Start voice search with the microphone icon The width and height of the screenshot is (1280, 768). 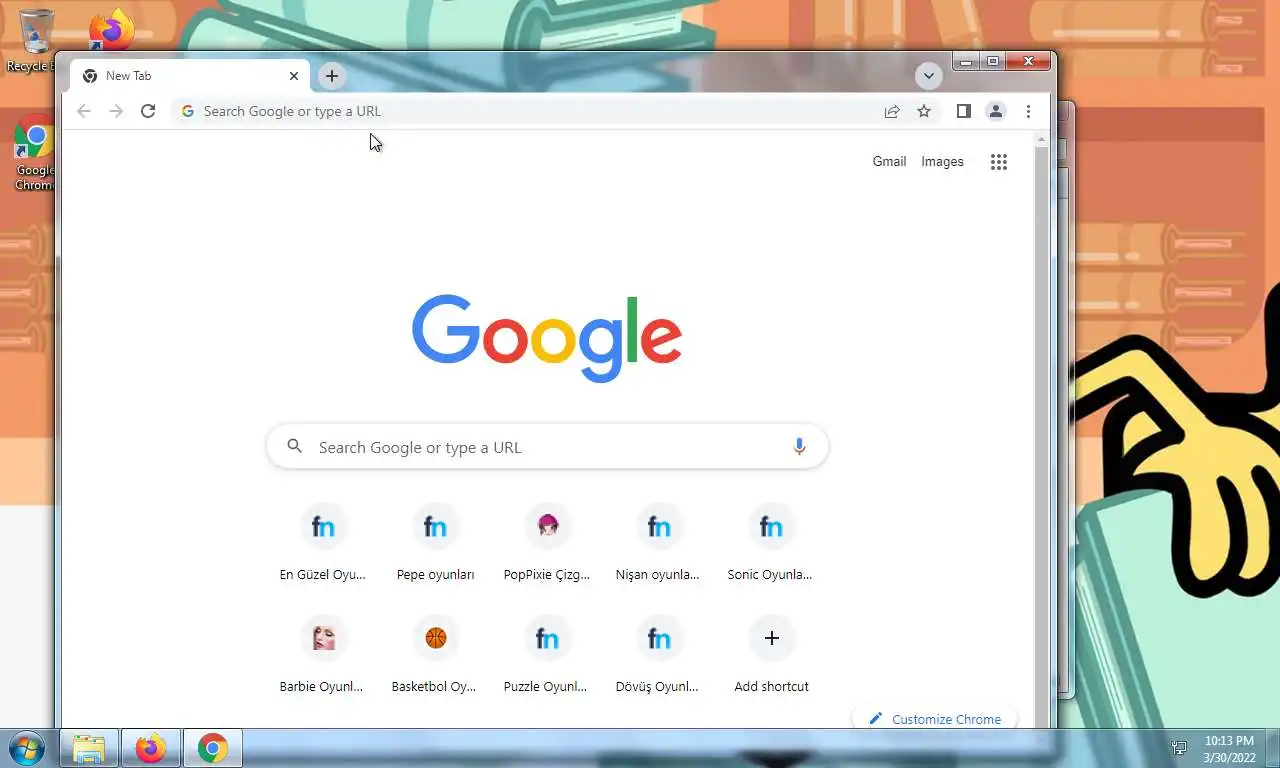coord(799,447)
